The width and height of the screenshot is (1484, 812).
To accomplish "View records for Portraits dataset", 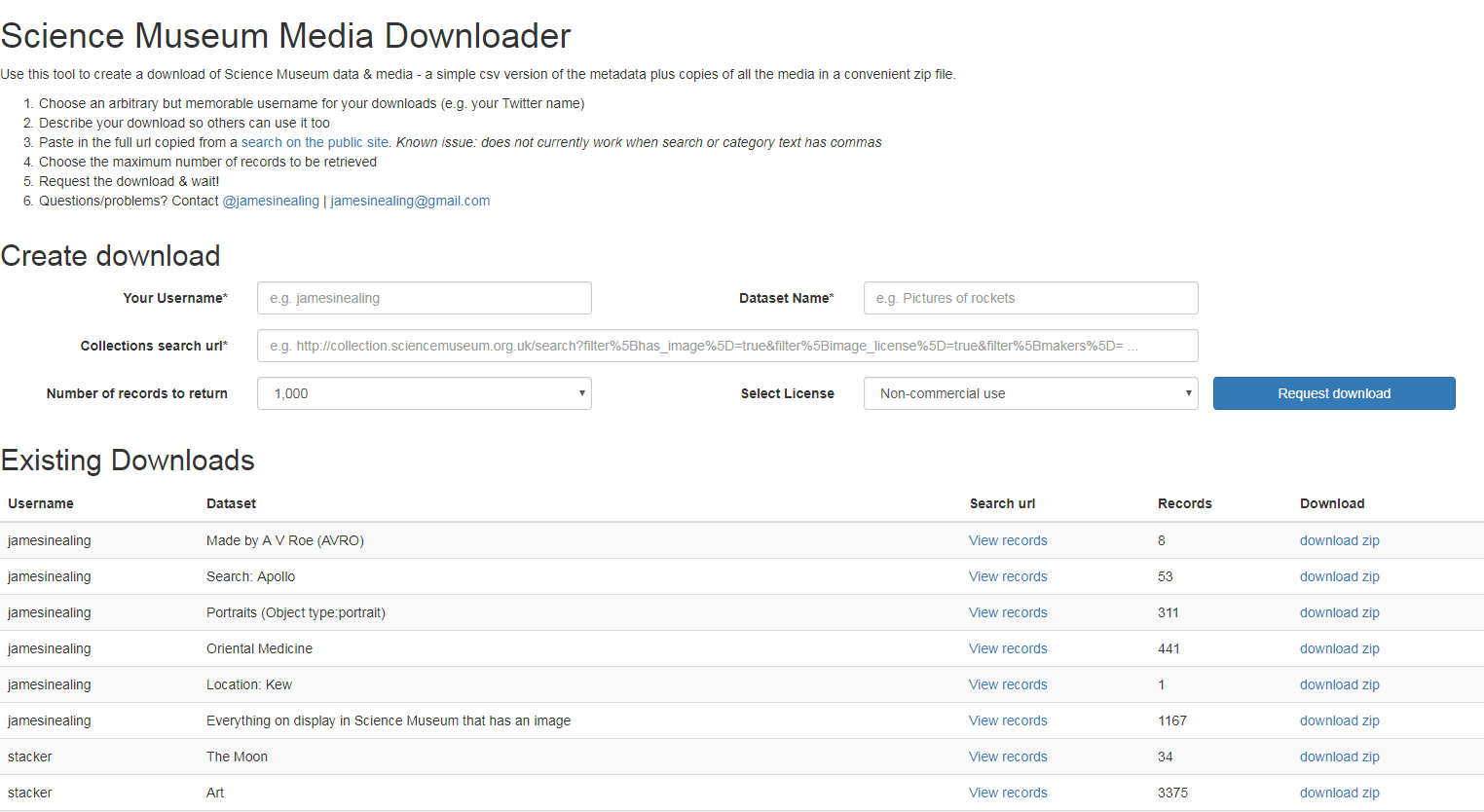I will [1008, 612].
